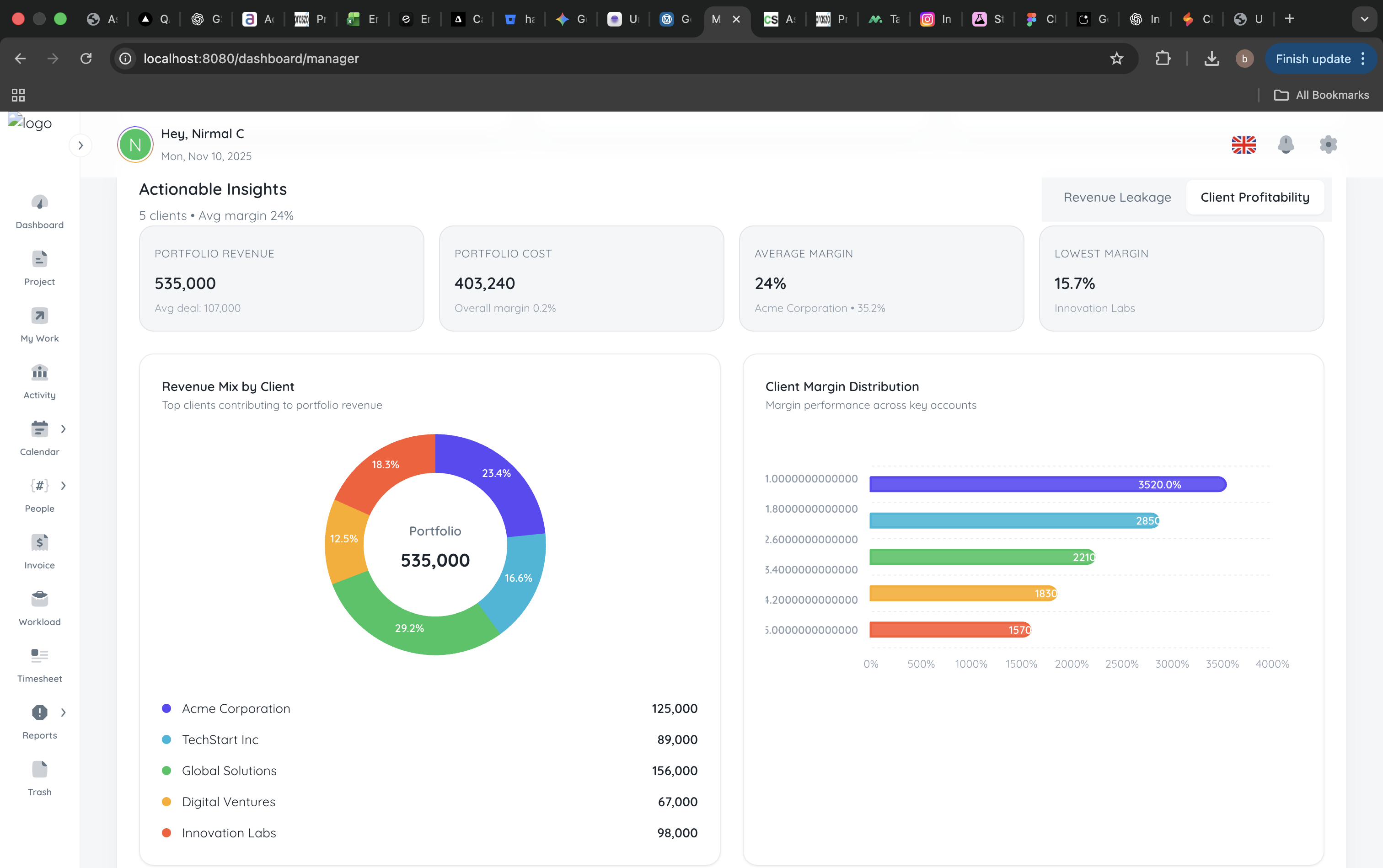1383x868 pixels.
Task: Go to My Work page
Action: click(40, 316)
